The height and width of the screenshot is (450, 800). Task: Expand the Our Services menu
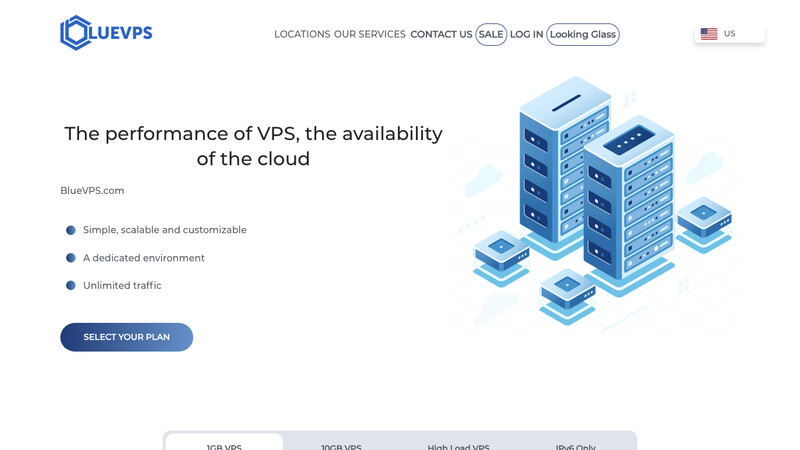click(370, 34)
